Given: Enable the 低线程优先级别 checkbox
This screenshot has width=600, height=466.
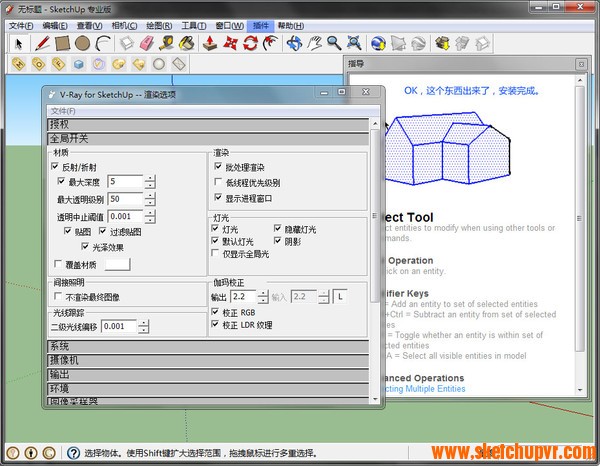Looking at the screenshot, I should pos(218,183).
